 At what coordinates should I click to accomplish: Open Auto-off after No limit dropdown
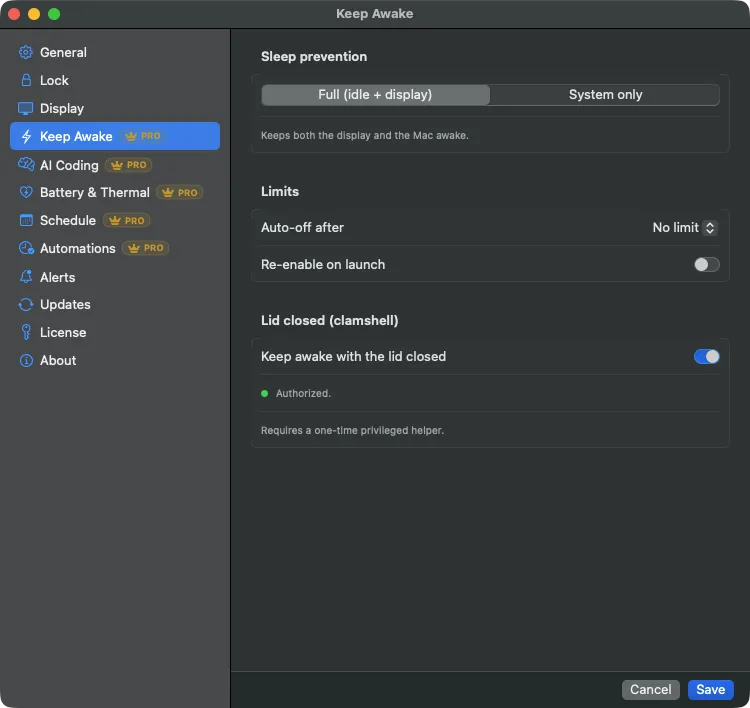click(x=684, y=228)
